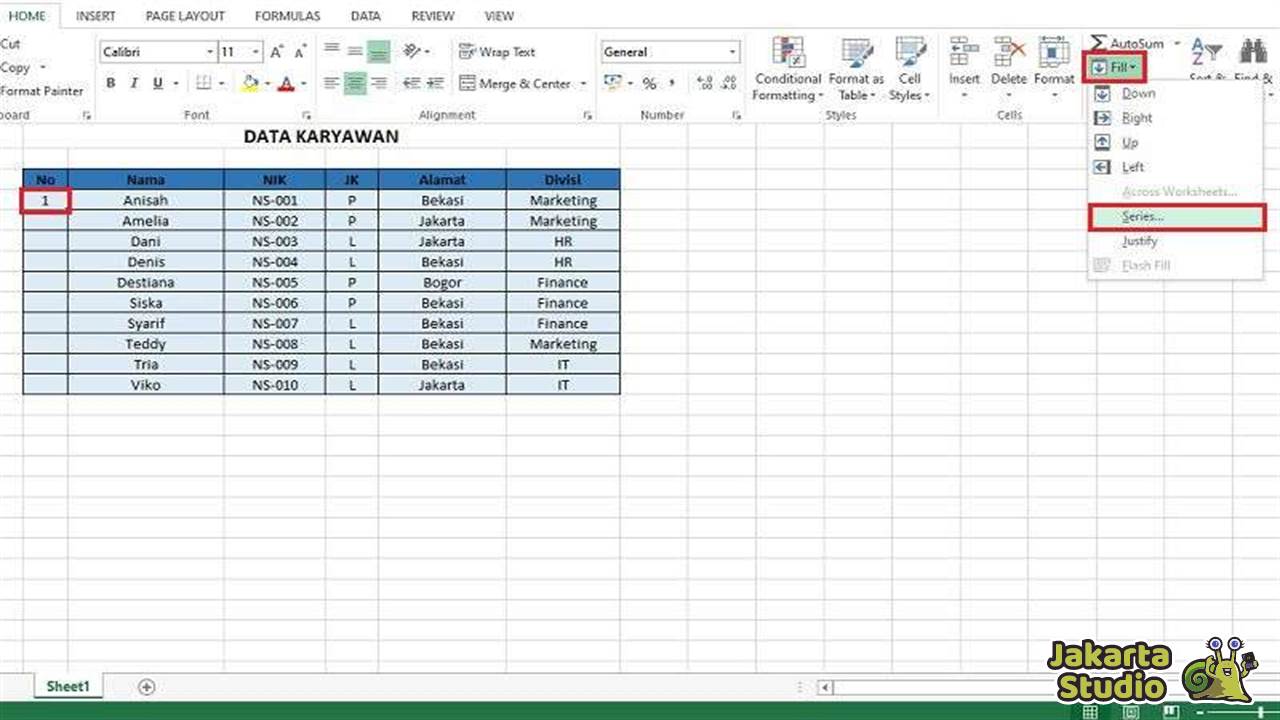
Task: Toggle bold formatting
Action: [x=110, y=83]
